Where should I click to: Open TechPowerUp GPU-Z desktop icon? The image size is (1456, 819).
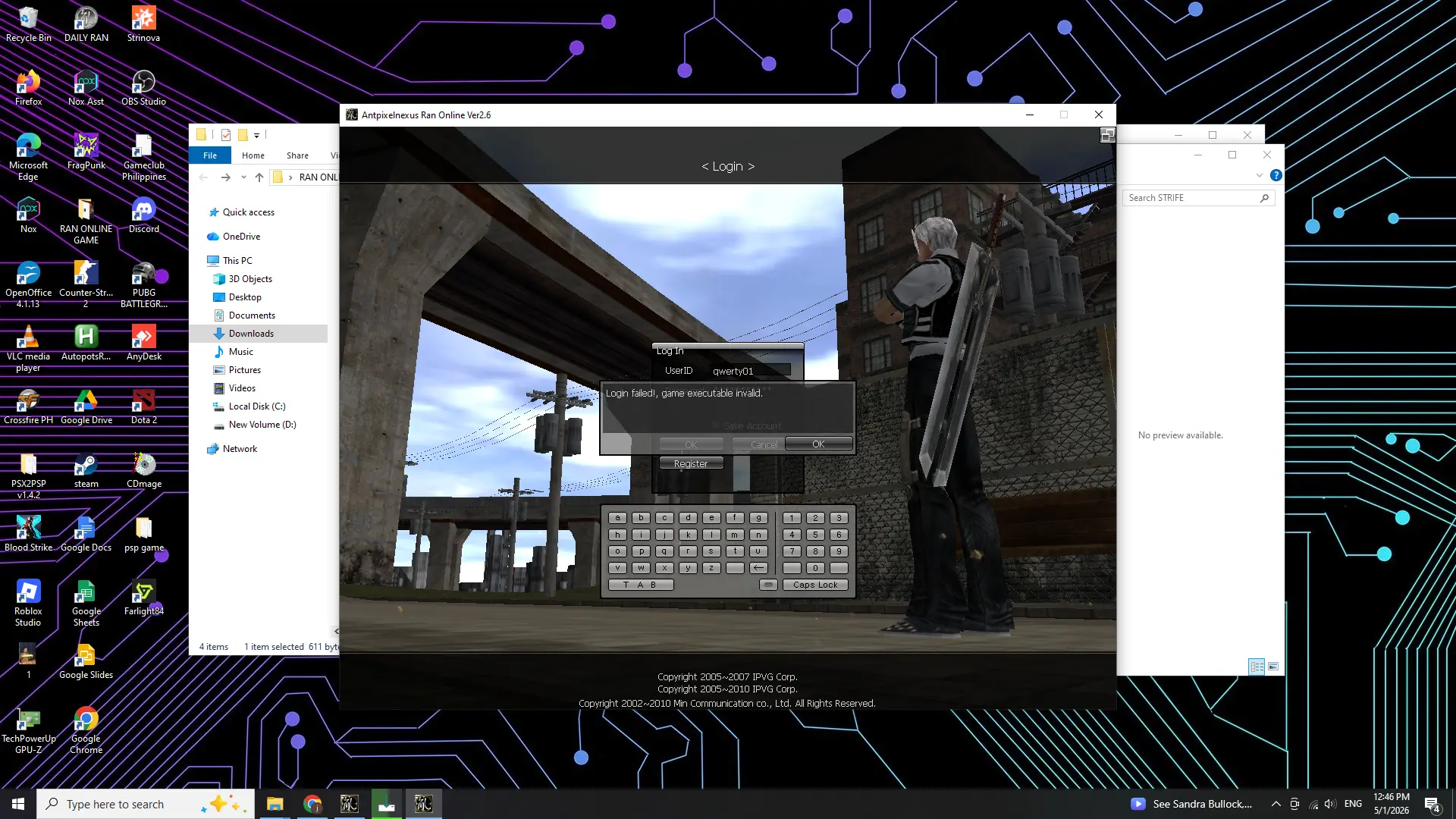pyautogui.click(x=28, y=730)
